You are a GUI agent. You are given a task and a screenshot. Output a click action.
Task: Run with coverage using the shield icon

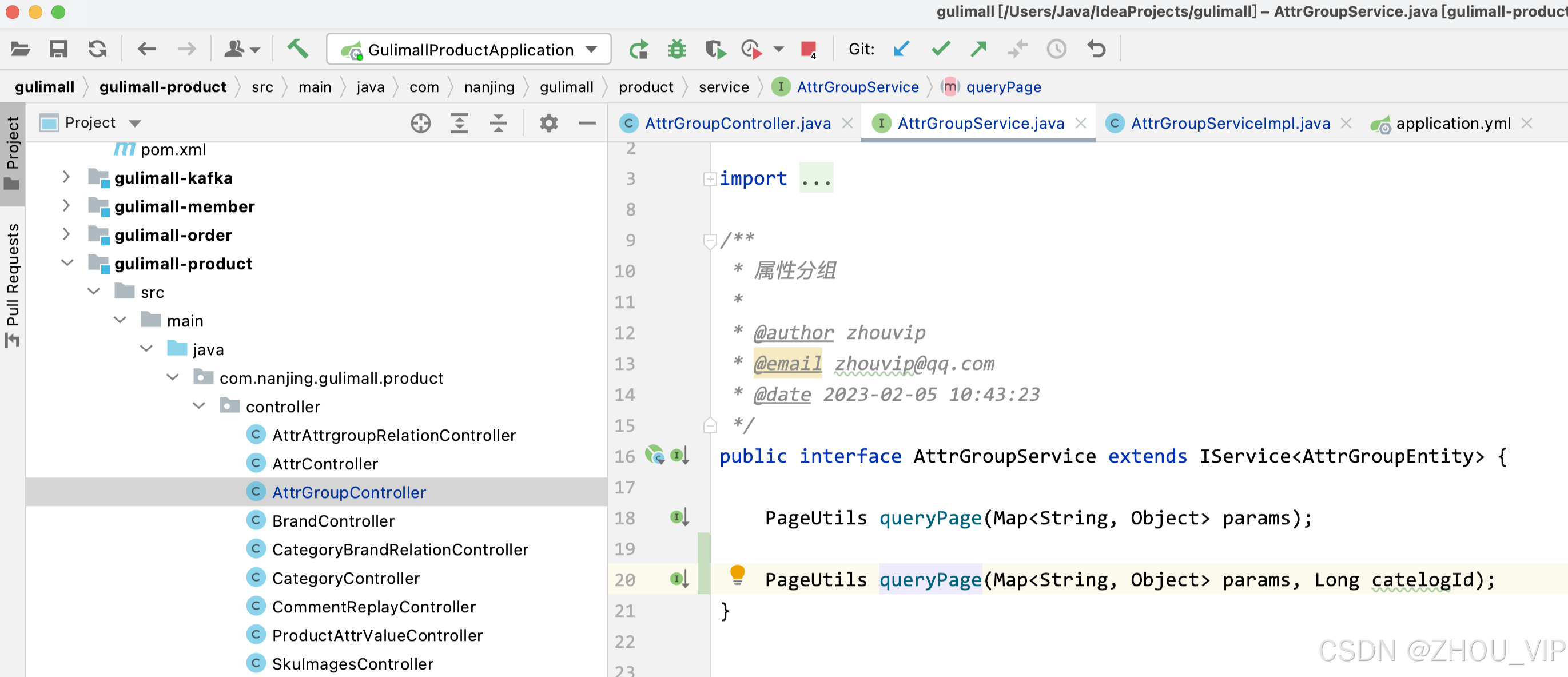pyautogui.click(x=715, y=49)
